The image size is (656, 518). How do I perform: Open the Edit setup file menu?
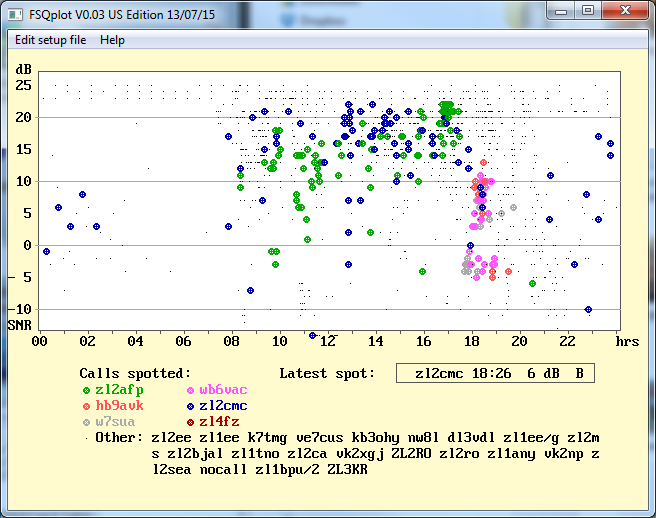pyautogui.click(x=50, y=40)
